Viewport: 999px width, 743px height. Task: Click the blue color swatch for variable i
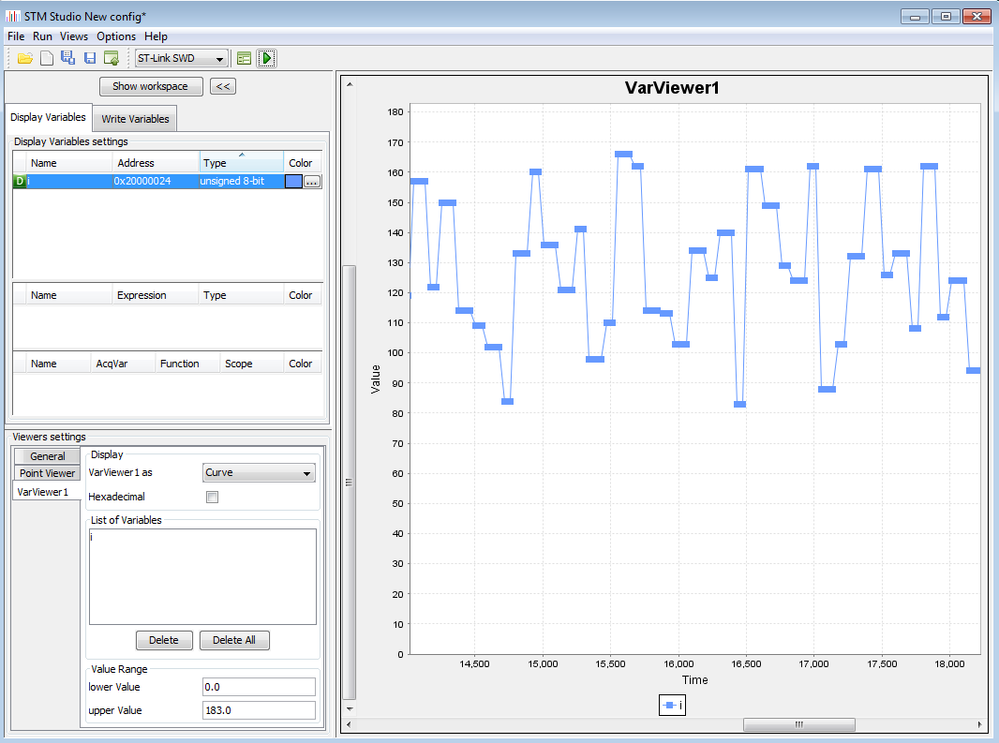[293, 182]
